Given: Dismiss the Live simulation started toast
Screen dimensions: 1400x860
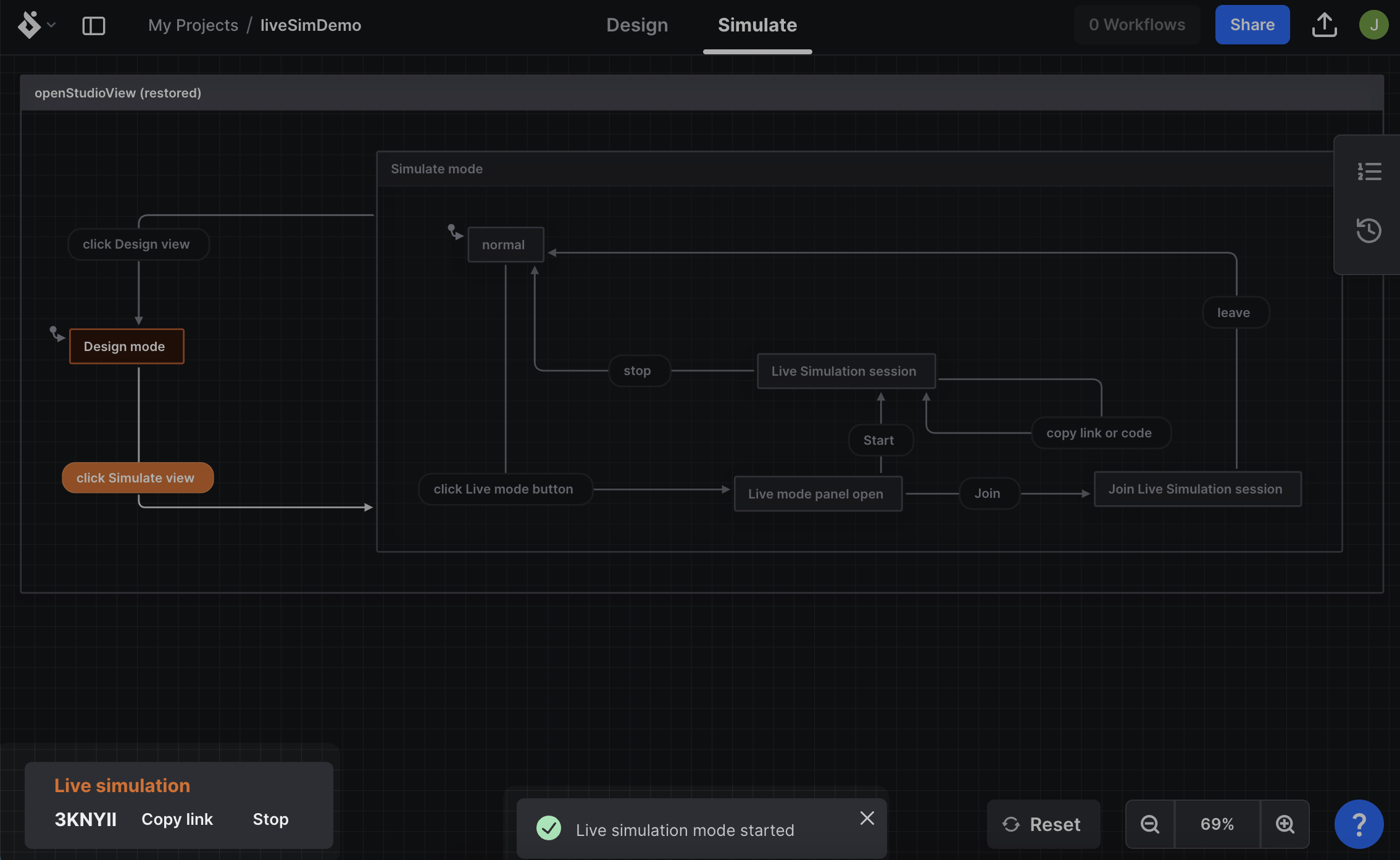Looking at the screenshot, I should (867, 818).
